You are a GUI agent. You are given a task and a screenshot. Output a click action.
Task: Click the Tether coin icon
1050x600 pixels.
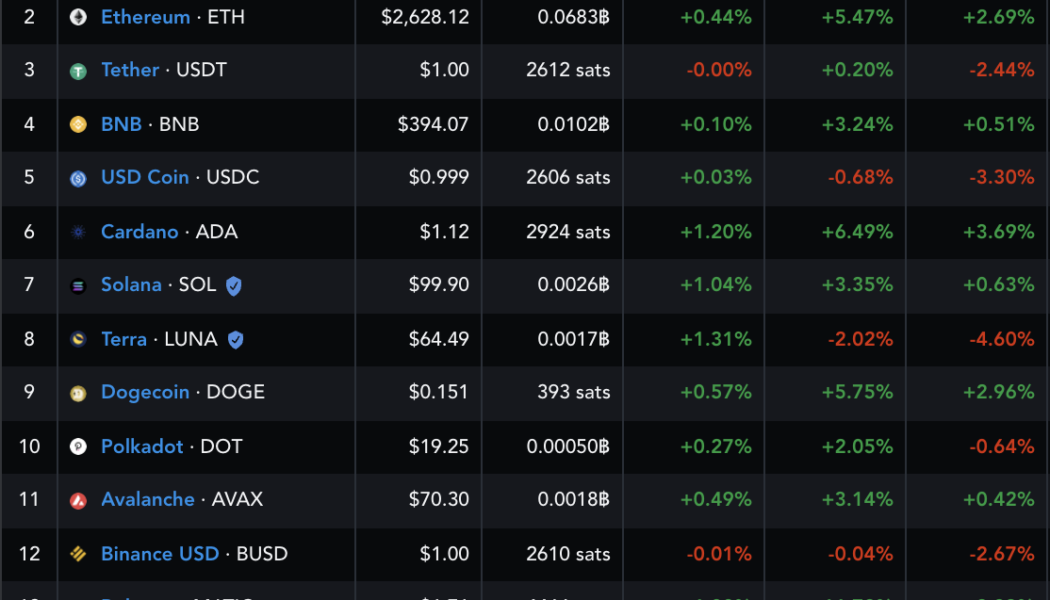click(80, 71)
